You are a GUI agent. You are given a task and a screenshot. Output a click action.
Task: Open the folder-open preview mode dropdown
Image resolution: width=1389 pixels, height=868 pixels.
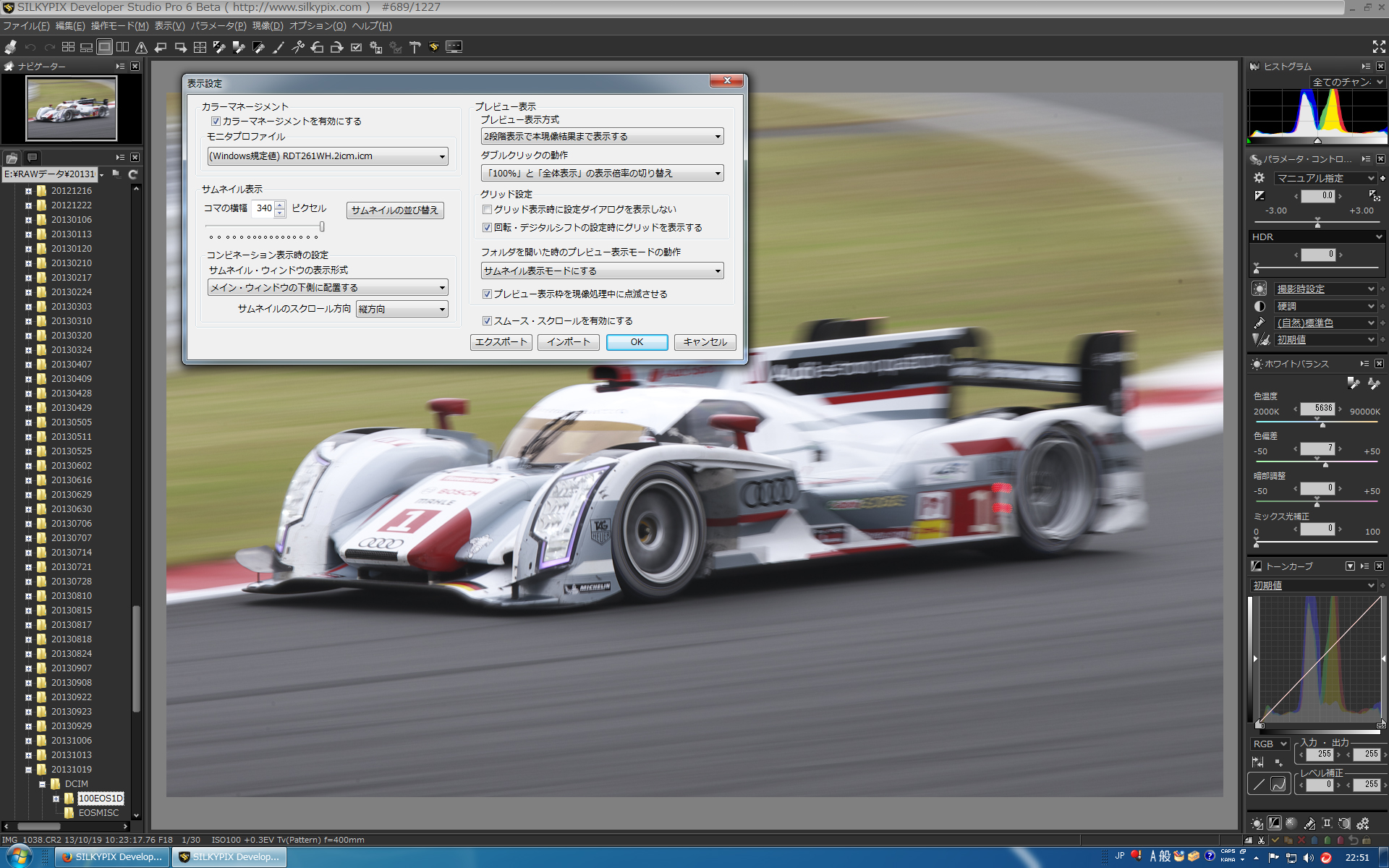(x=602, y=271)
